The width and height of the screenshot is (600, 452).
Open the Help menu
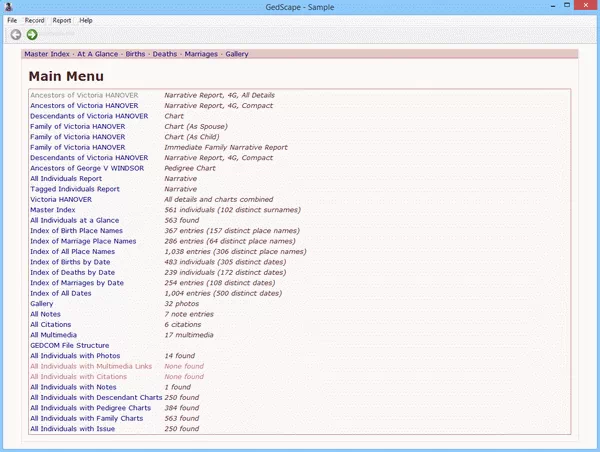[86, 20]
